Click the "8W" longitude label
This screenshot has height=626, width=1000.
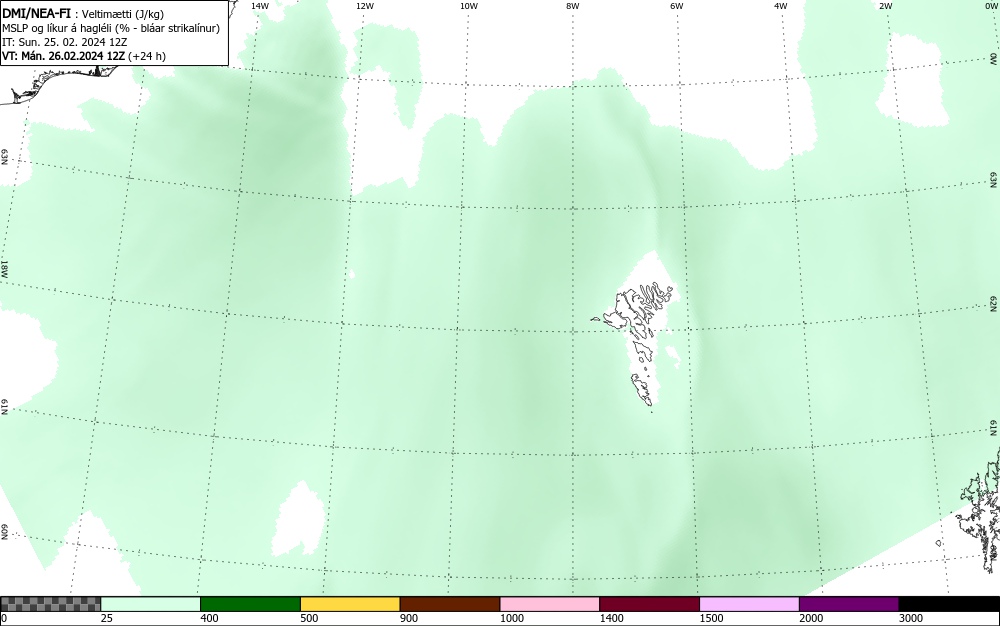pyautogui.click(x=573, y=6)
